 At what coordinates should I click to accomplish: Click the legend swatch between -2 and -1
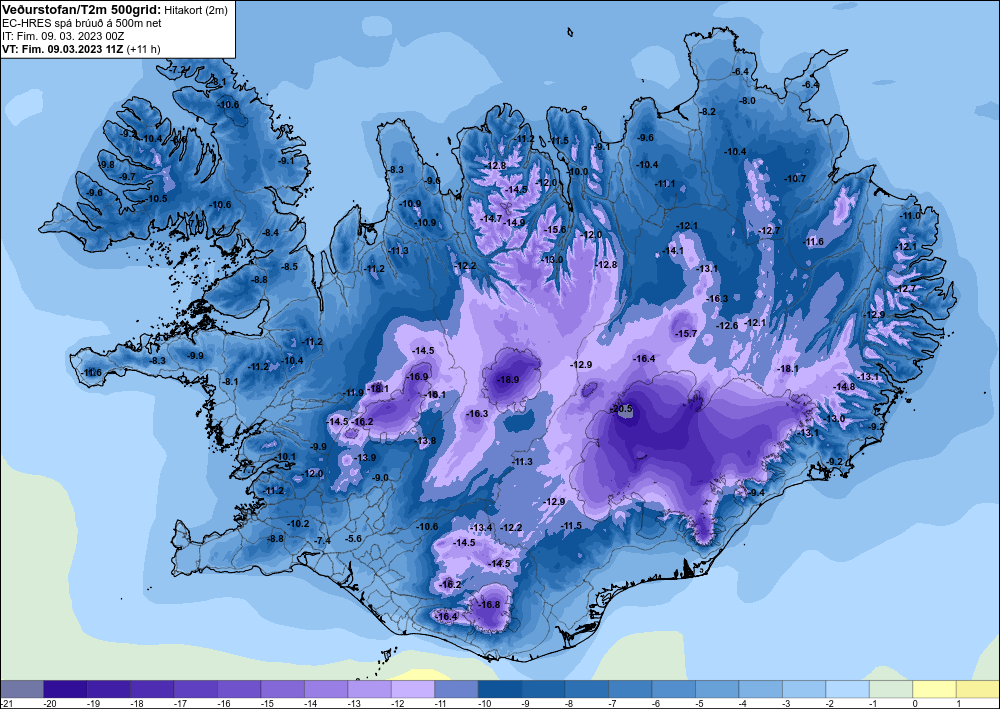pyautogui.click(x=848, y=689)
